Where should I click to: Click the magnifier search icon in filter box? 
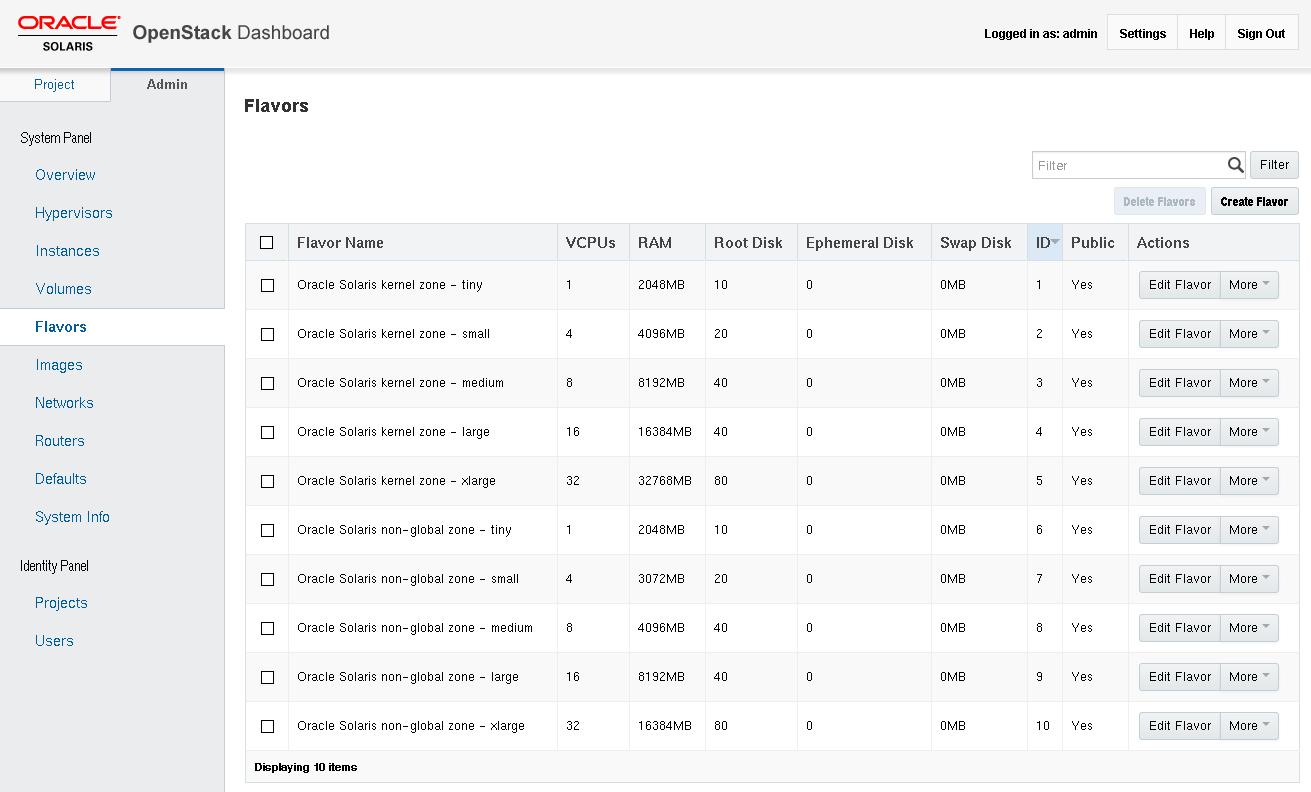[1236, 165]
